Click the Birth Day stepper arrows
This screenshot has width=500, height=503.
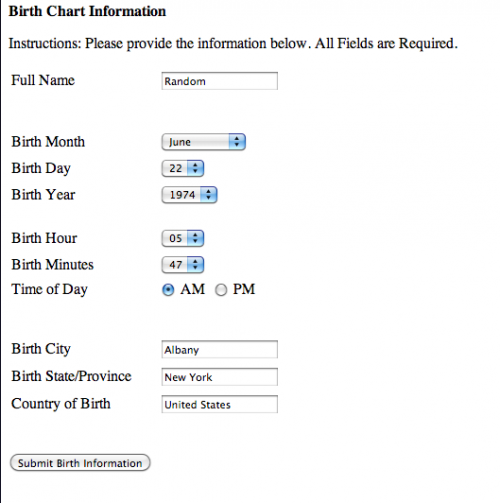(x=195, y=168)
